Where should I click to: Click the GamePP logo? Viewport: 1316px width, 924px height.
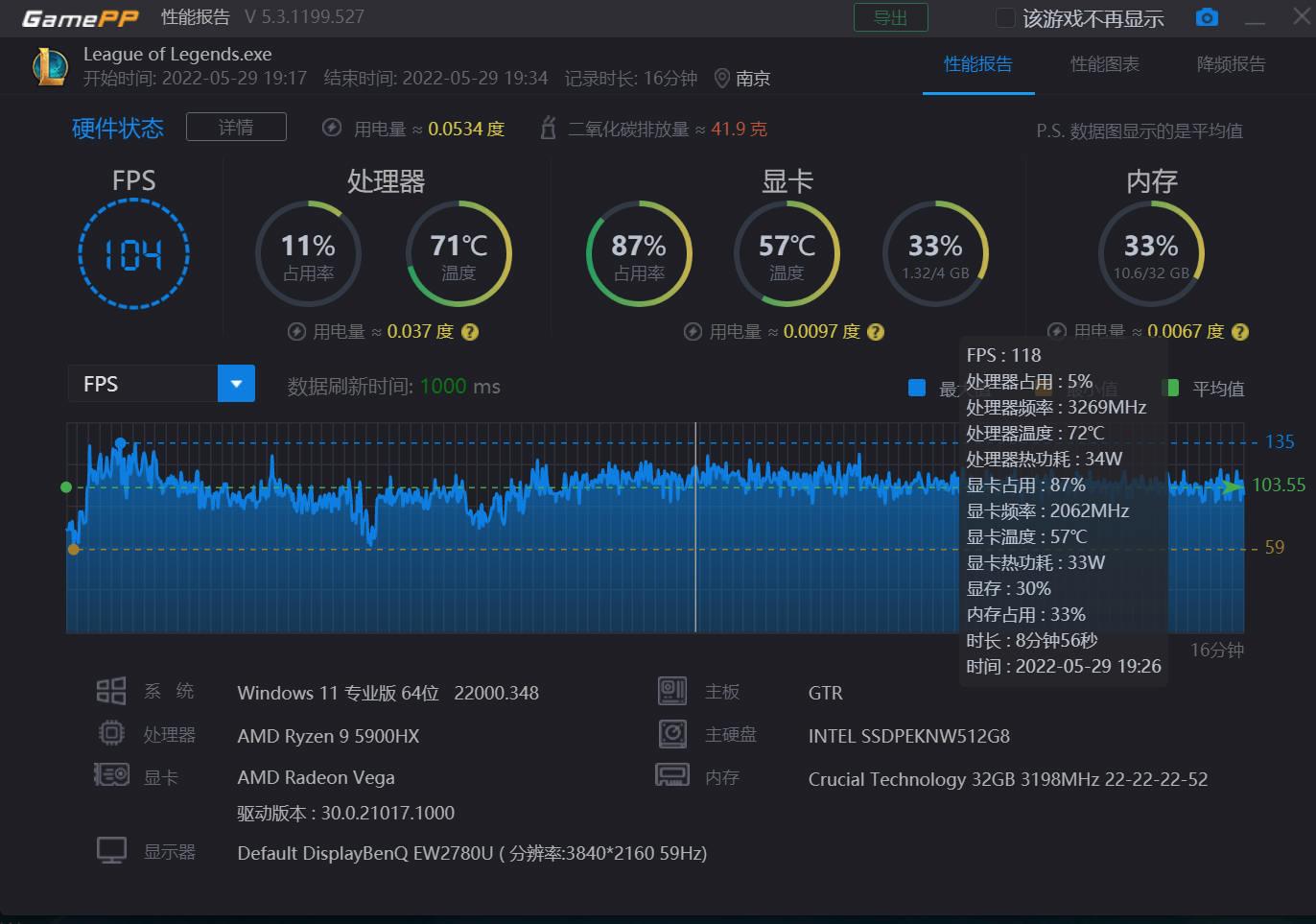click(x=81, y=17)
